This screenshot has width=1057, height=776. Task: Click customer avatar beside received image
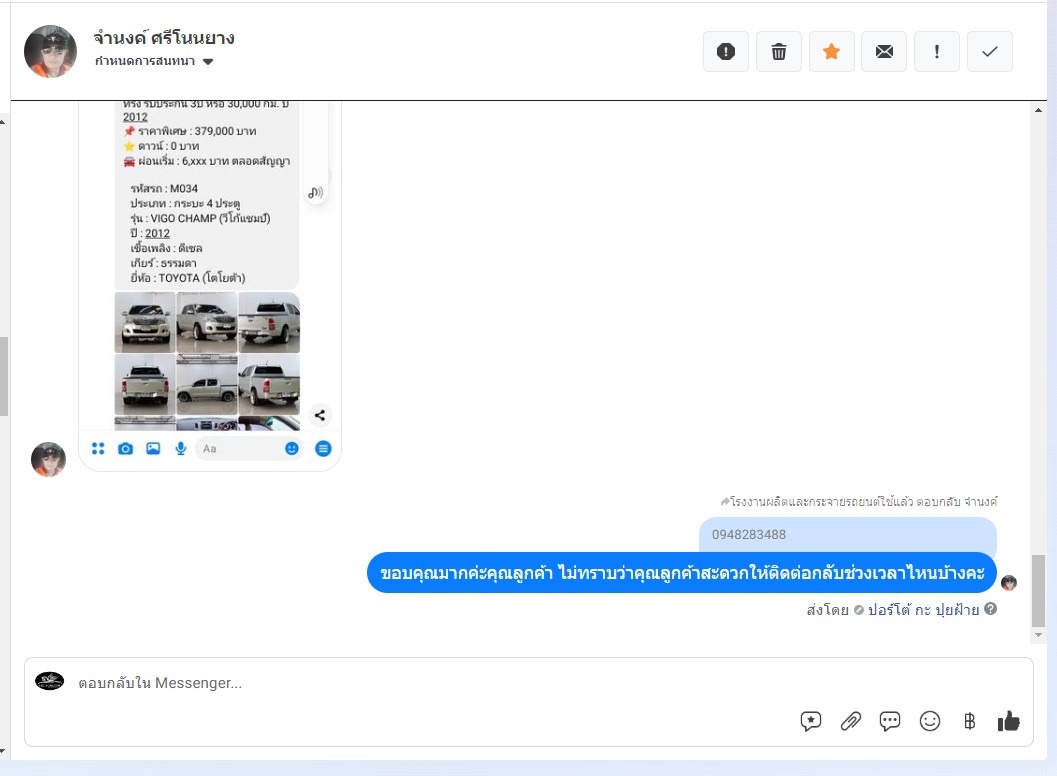pyautogui.click(x=49, y=459)
